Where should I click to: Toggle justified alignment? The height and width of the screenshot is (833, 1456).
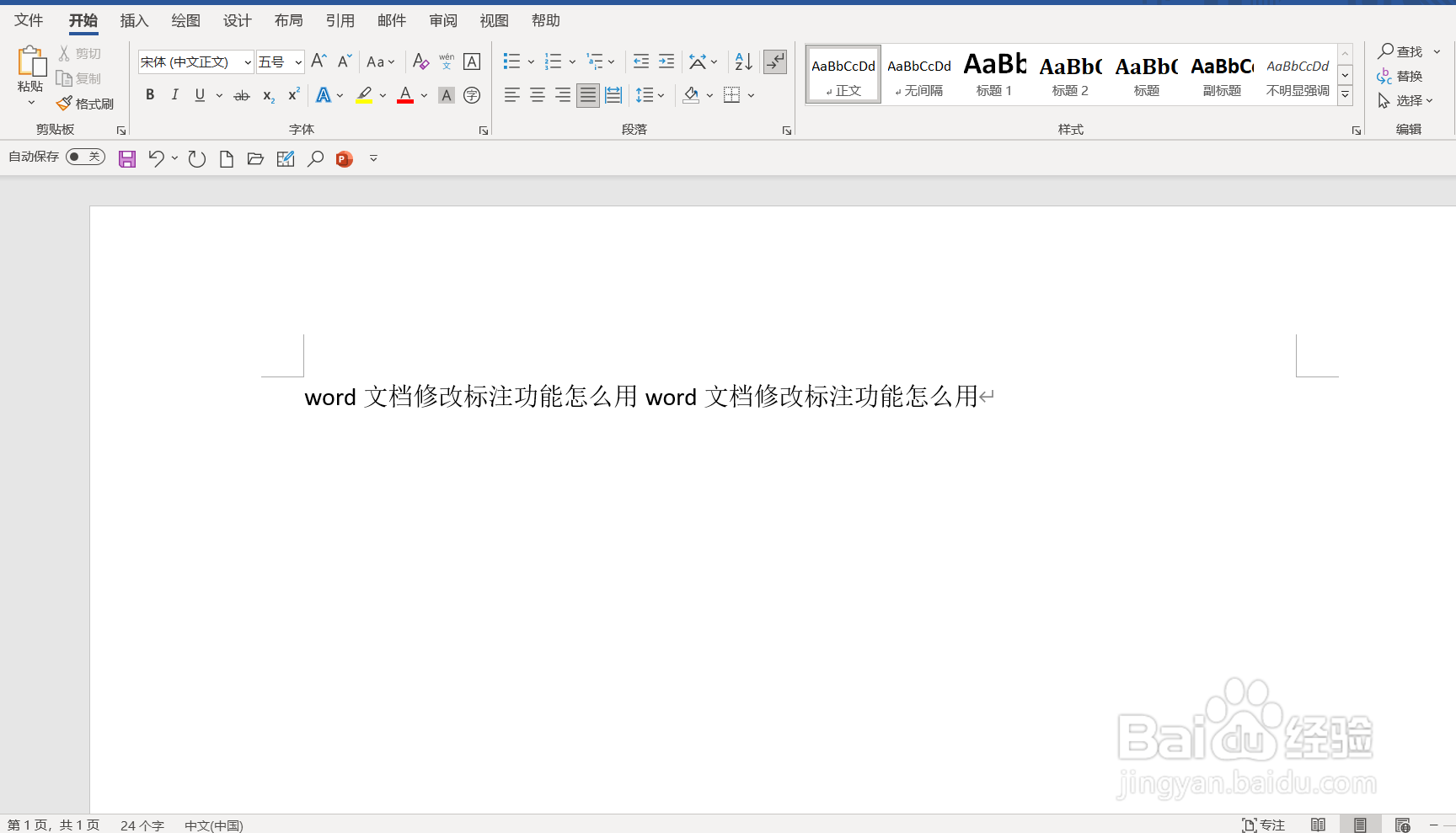point(588,95)
